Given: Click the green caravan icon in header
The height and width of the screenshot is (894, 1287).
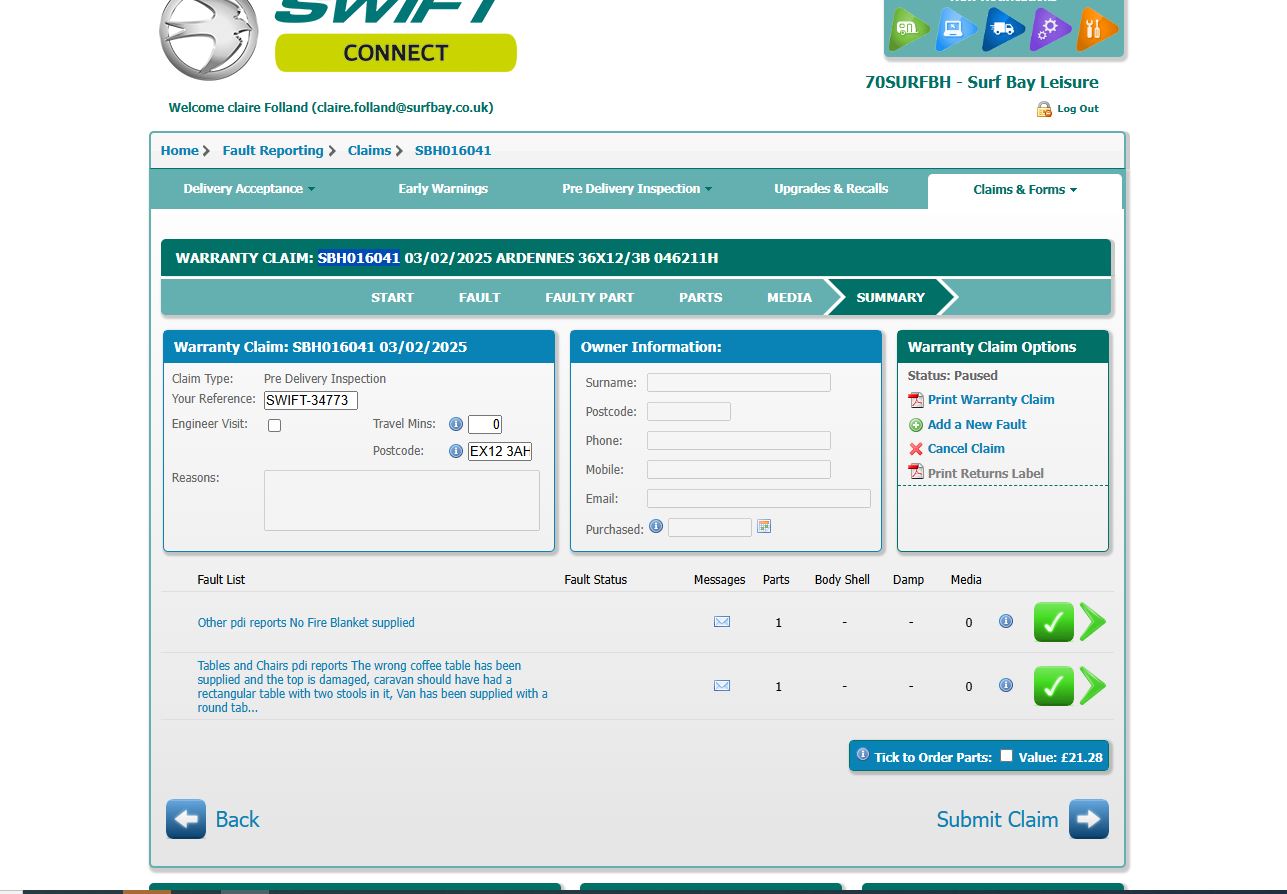Looking at the screenshot, I should pos(909,30).
